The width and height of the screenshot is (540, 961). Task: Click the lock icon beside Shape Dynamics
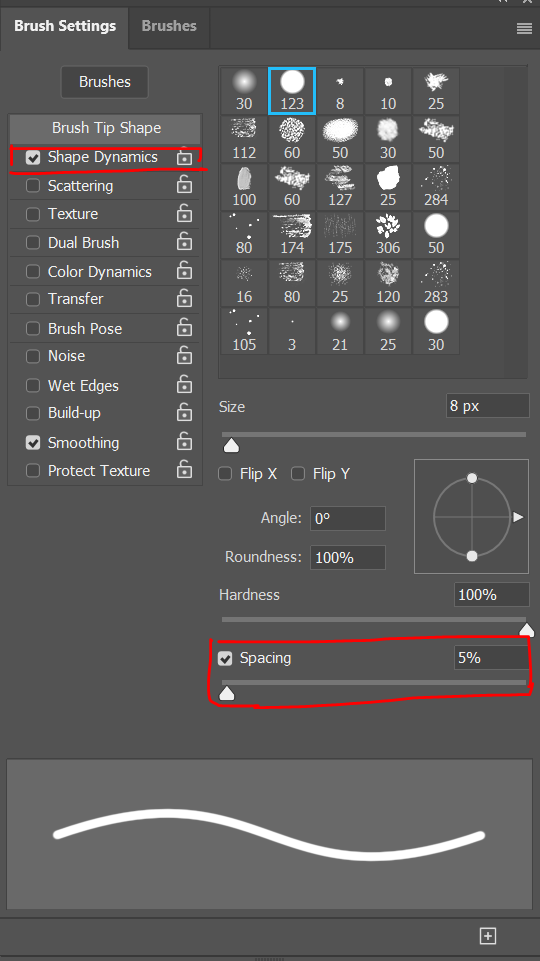click(x=184, y=157)
